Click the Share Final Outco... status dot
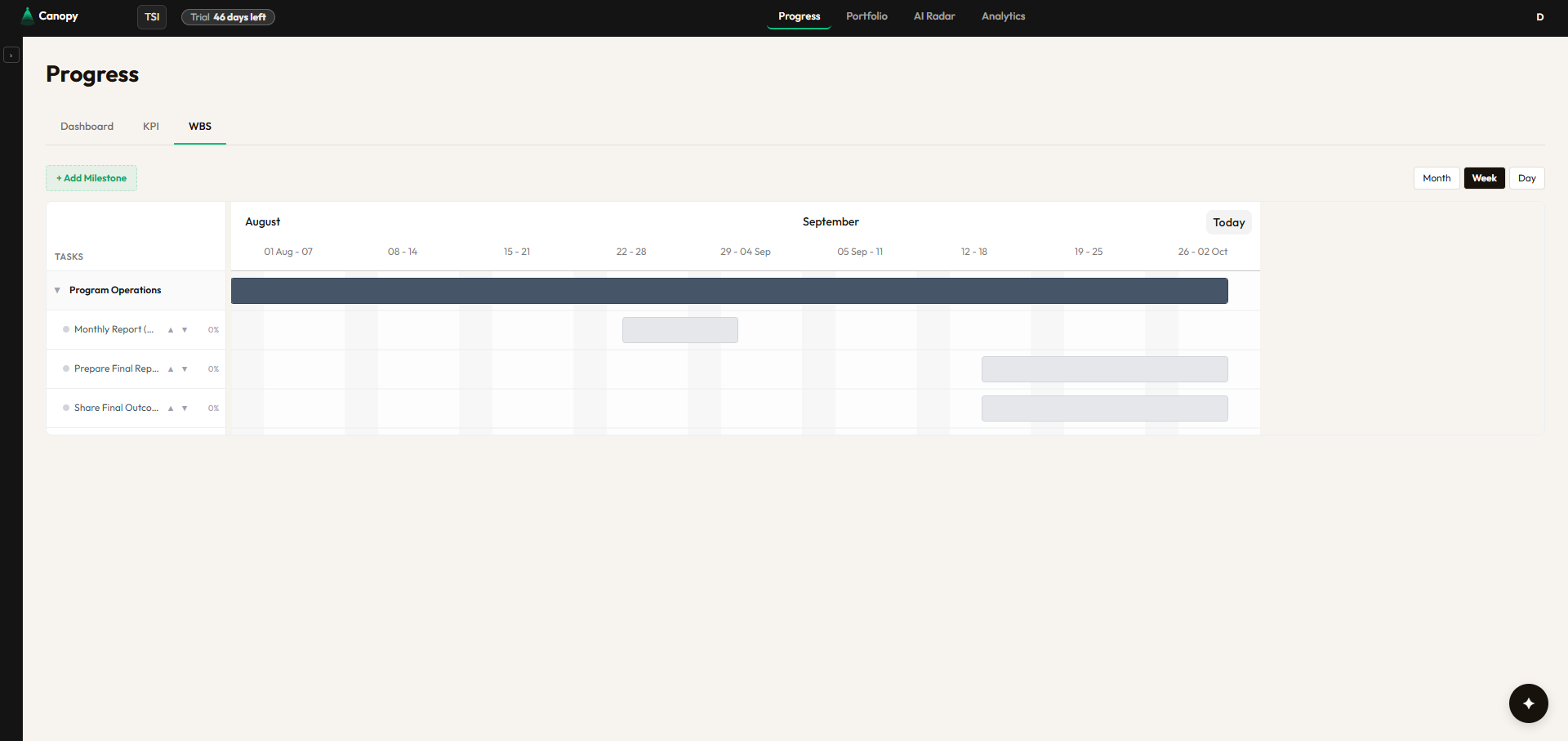 click(x=66, y=408)
